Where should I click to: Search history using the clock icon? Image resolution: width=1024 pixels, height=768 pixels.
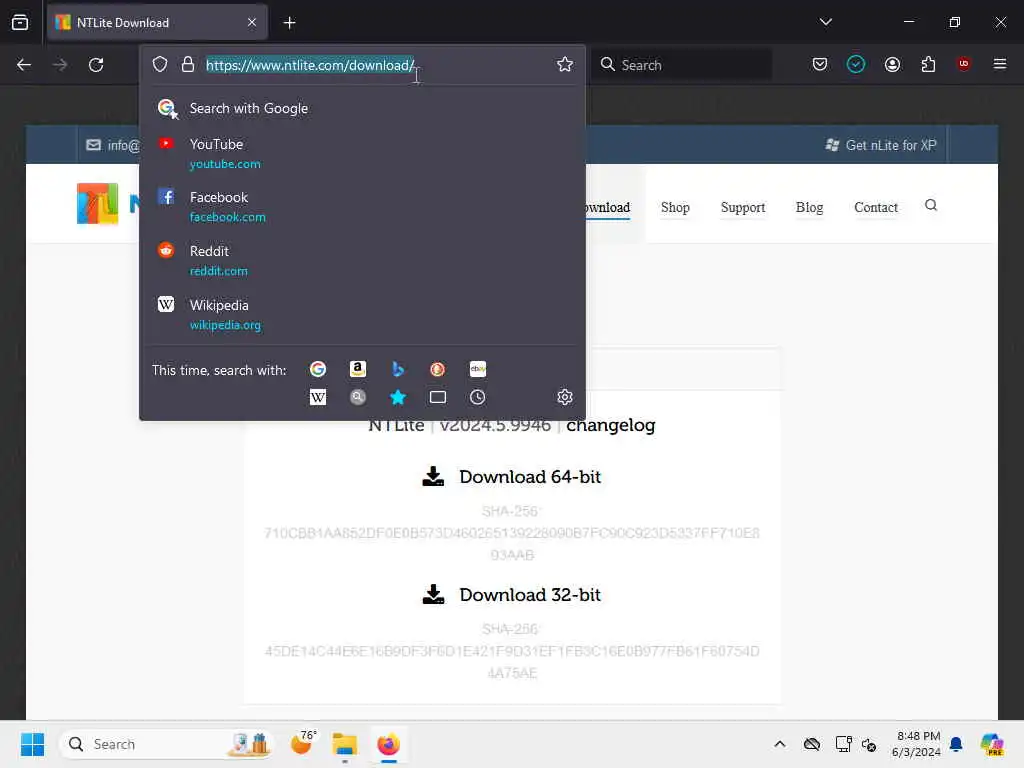[477, 397]
